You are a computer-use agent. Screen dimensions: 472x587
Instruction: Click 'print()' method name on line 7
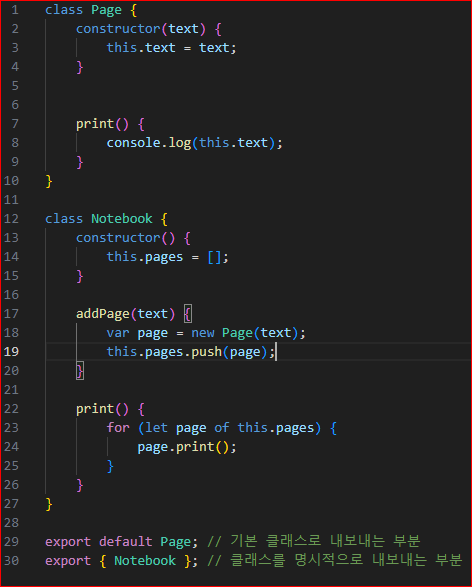102,124
